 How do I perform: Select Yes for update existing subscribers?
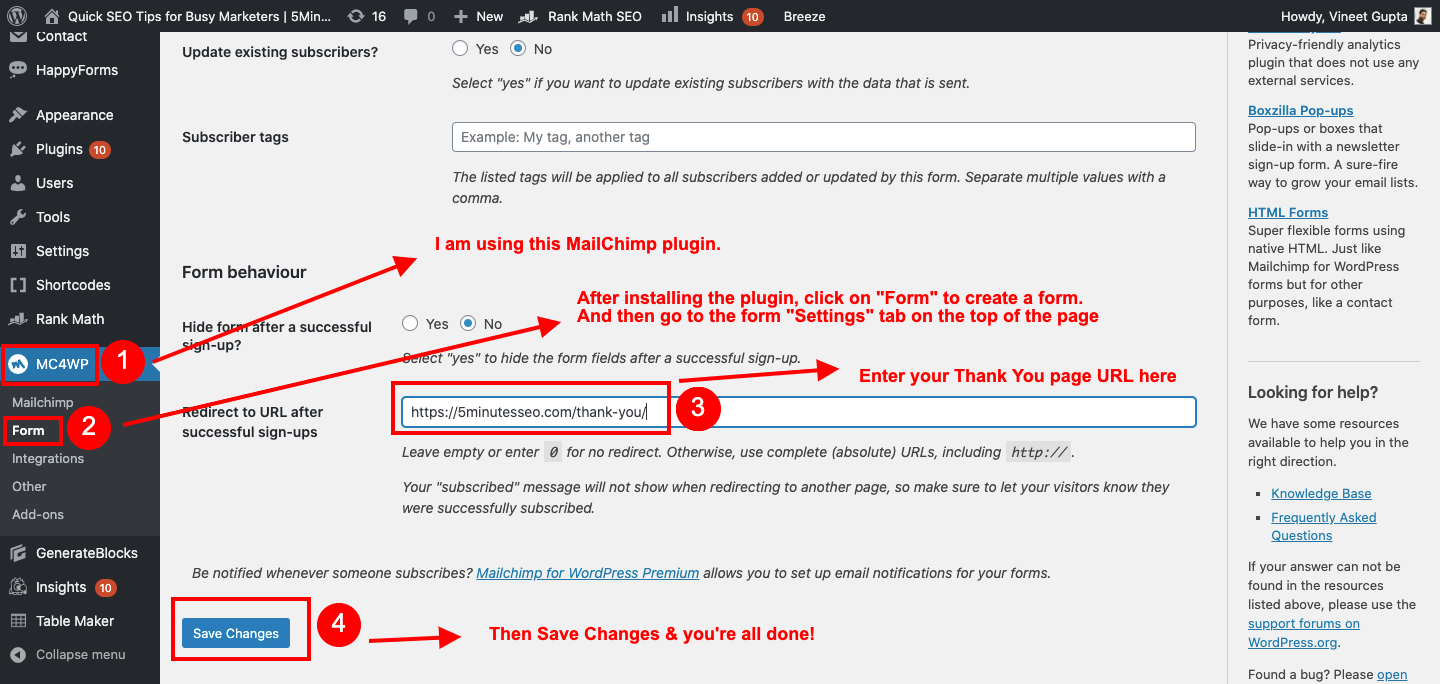pos(460,48)
